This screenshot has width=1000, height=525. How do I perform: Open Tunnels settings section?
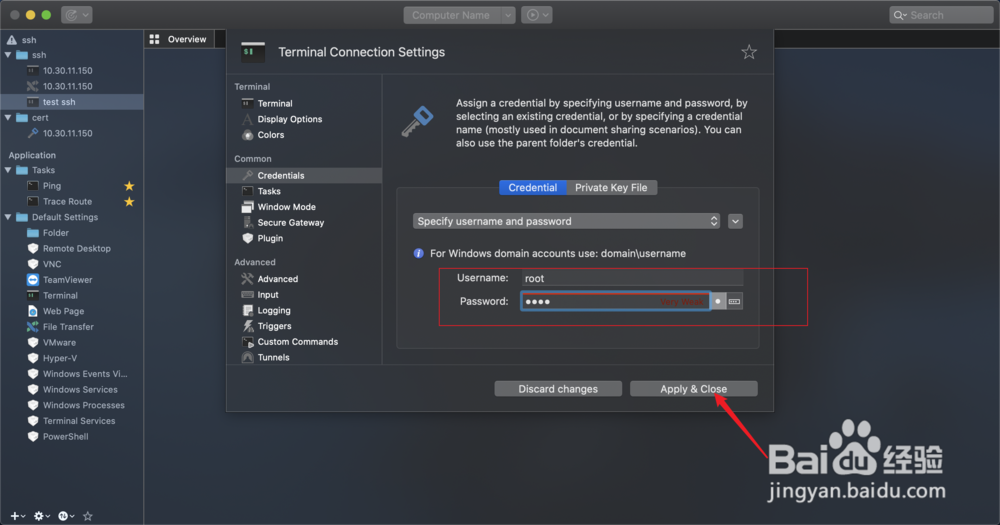273,357
